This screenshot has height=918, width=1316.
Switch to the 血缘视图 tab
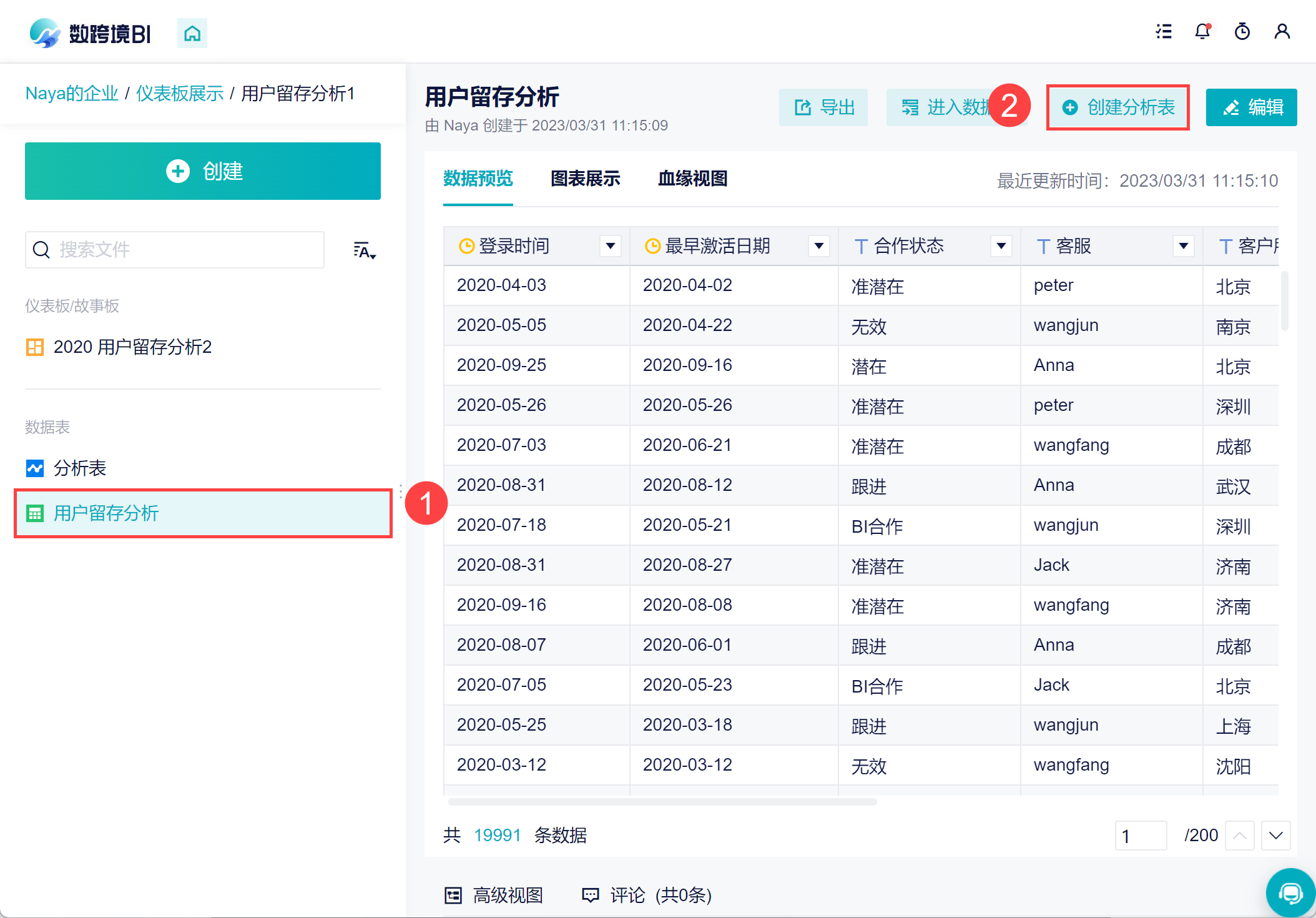[692, 179]
